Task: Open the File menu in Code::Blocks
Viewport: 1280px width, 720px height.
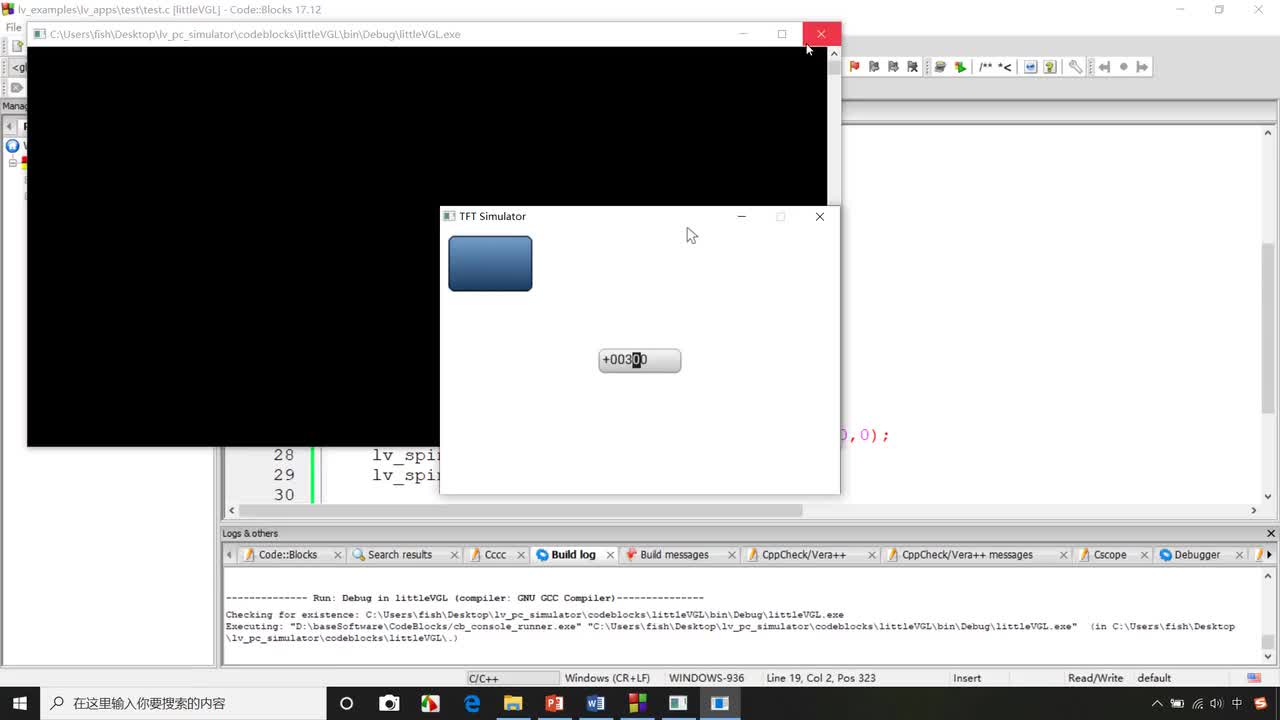Action: tap(13, 27)
